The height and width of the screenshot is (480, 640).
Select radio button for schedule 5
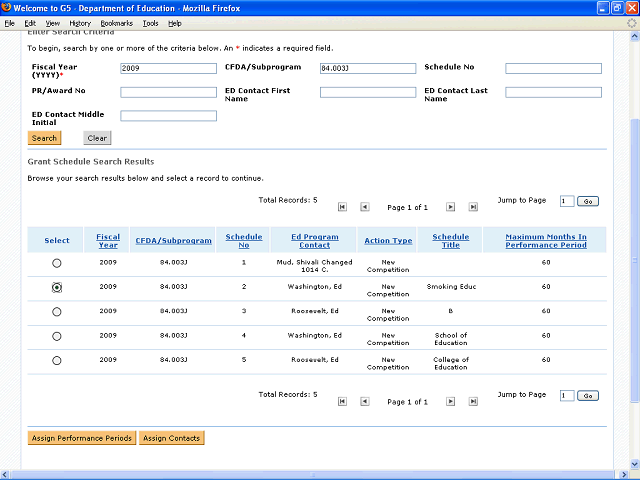pos(57,360)
